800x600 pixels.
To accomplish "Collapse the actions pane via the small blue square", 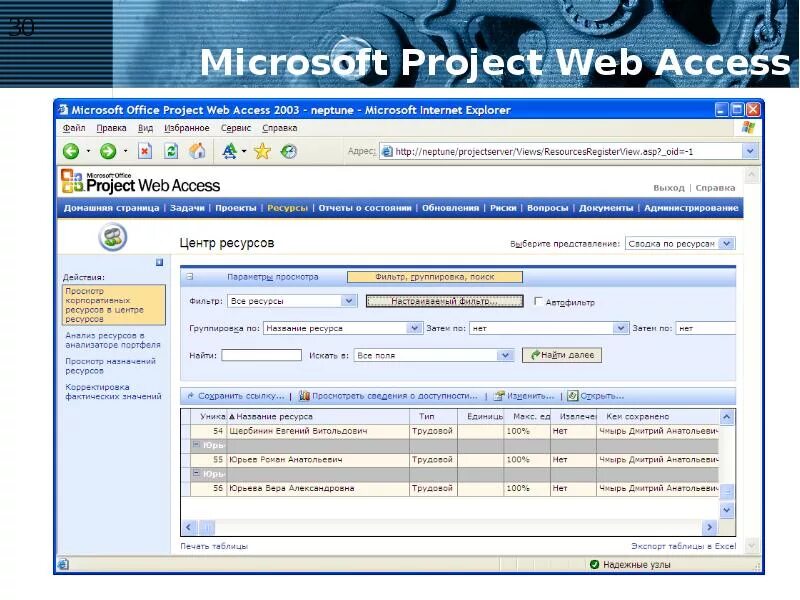I will point(159,262).
